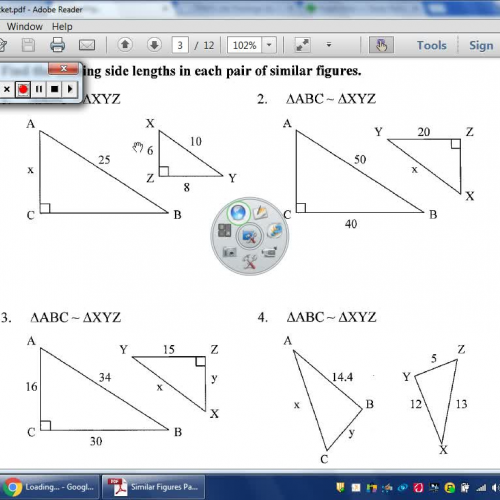The height and width of the screenshot is (500, 500).
Task: Click the colorful paint globe icon in radial menu
Action: 275,231
